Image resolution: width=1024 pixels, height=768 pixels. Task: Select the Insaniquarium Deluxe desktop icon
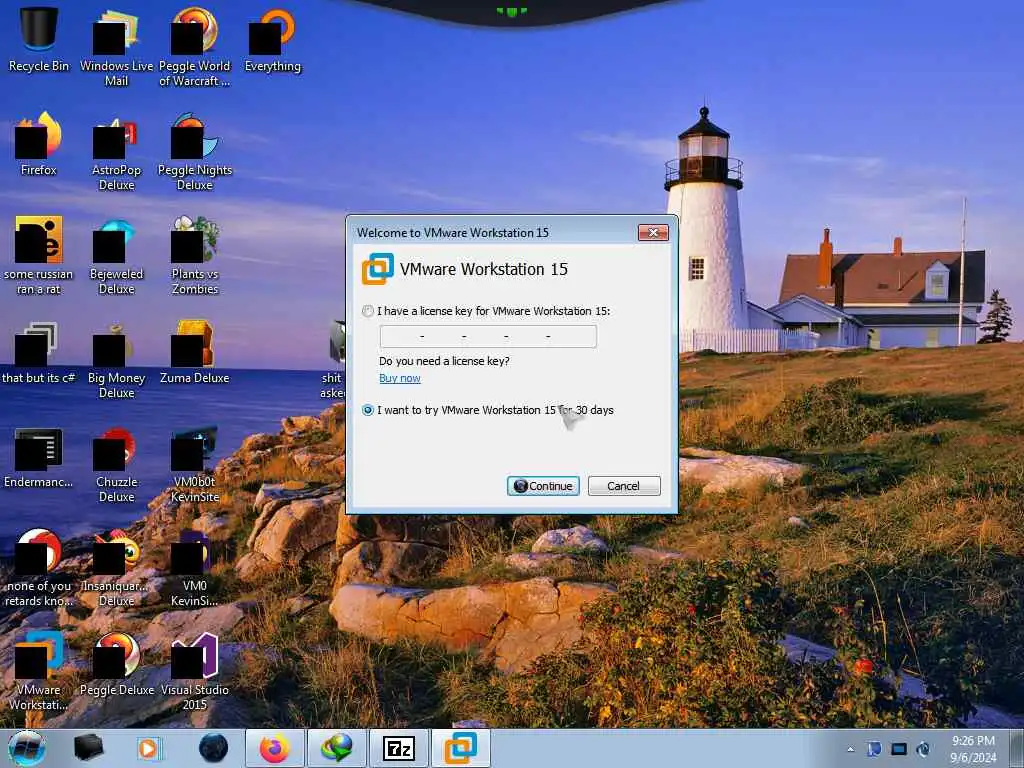pos(116,568)
